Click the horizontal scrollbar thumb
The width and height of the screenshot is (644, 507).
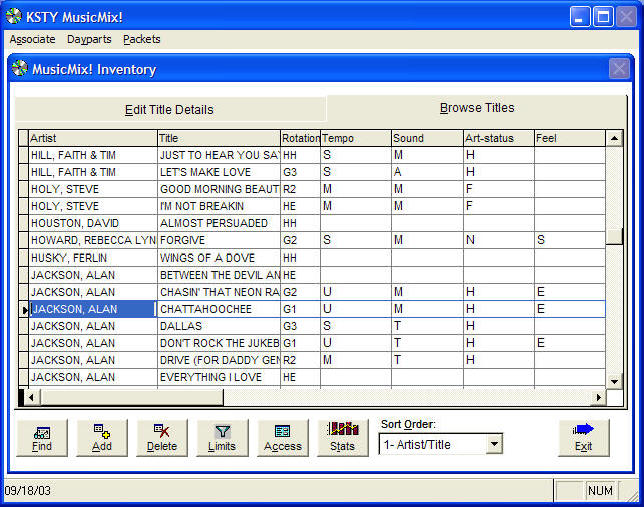click(131, 397)
